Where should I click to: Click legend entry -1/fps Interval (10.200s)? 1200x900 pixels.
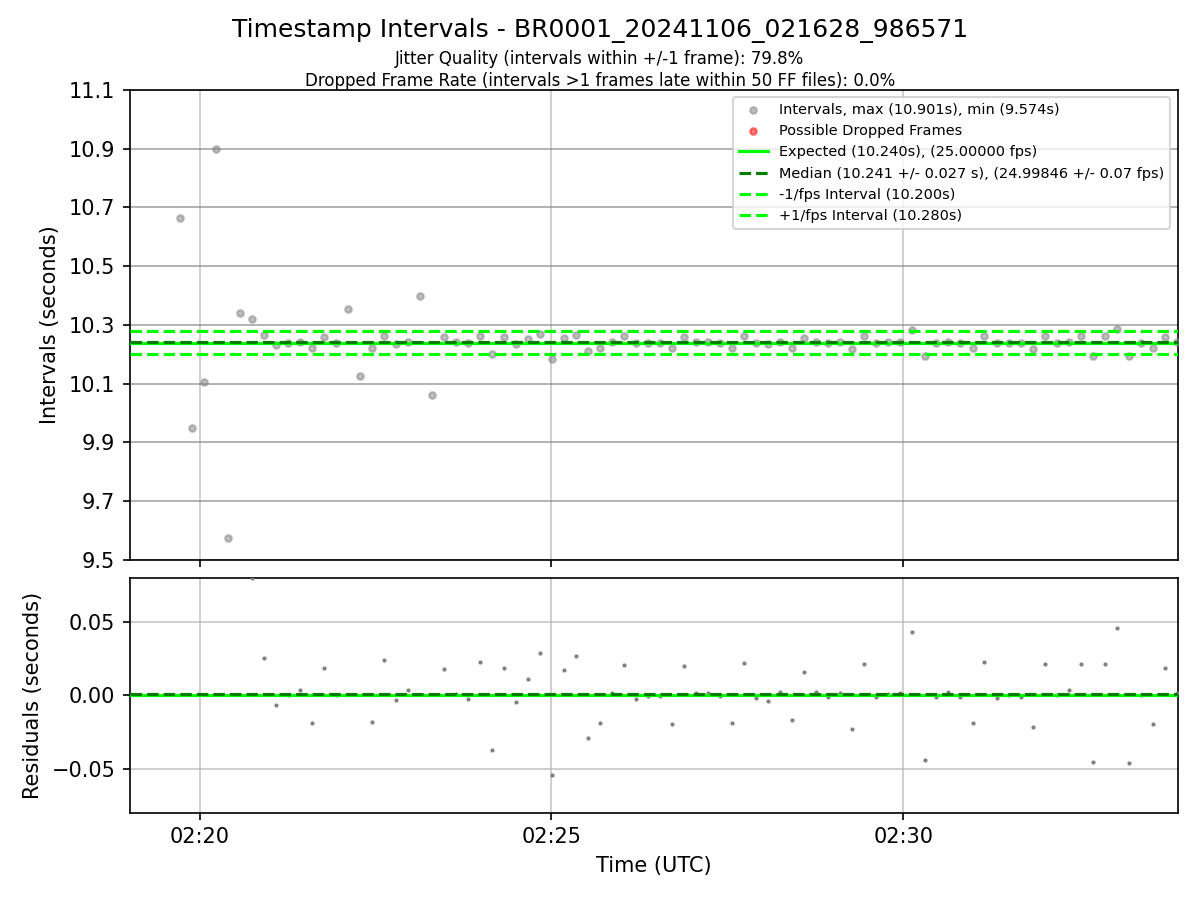pos(867,194)
